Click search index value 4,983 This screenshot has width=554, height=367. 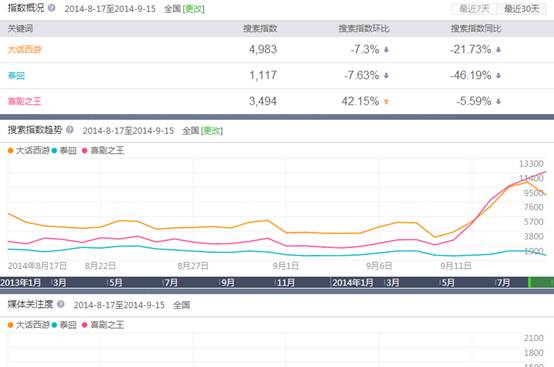pos(263,49)
